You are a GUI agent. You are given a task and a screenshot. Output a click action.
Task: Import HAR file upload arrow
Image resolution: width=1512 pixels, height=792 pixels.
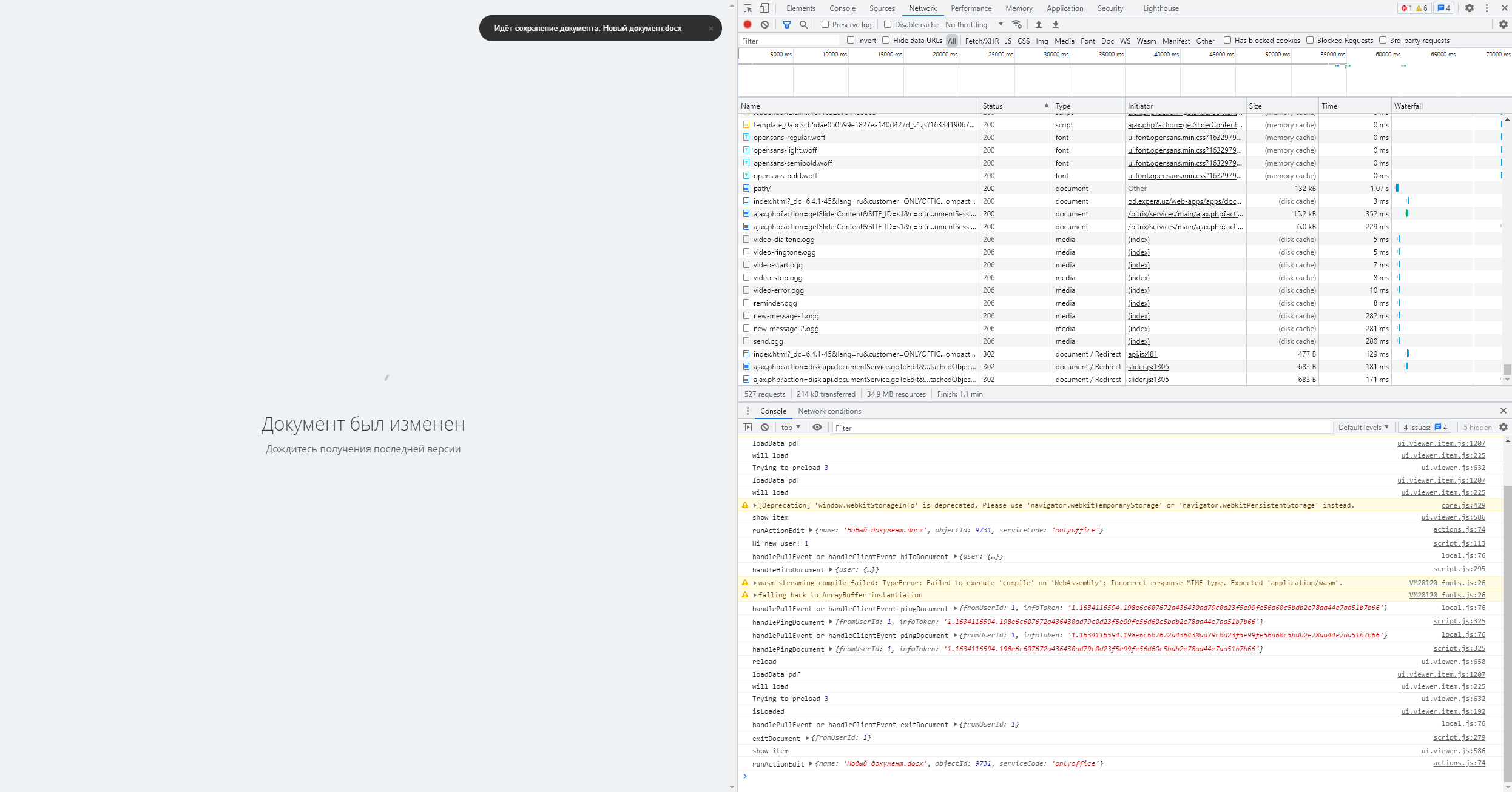click(1038, 24)
